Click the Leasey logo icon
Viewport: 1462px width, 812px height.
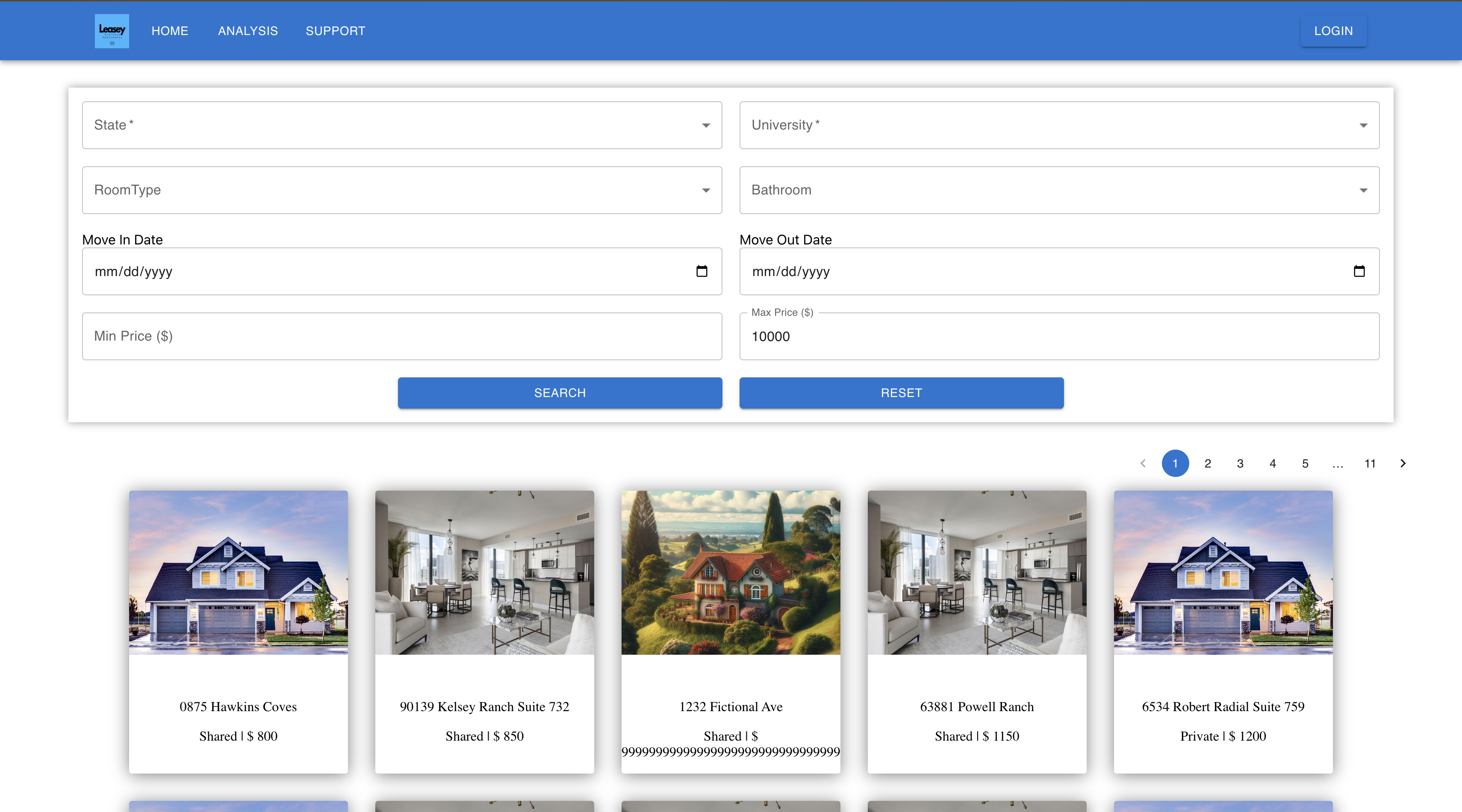click(x=112, y=31)
